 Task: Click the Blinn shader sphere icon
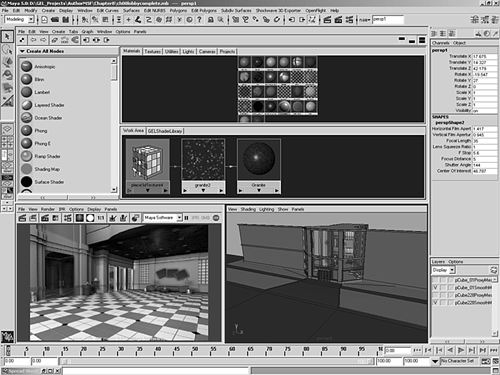(x=26, y=79)
